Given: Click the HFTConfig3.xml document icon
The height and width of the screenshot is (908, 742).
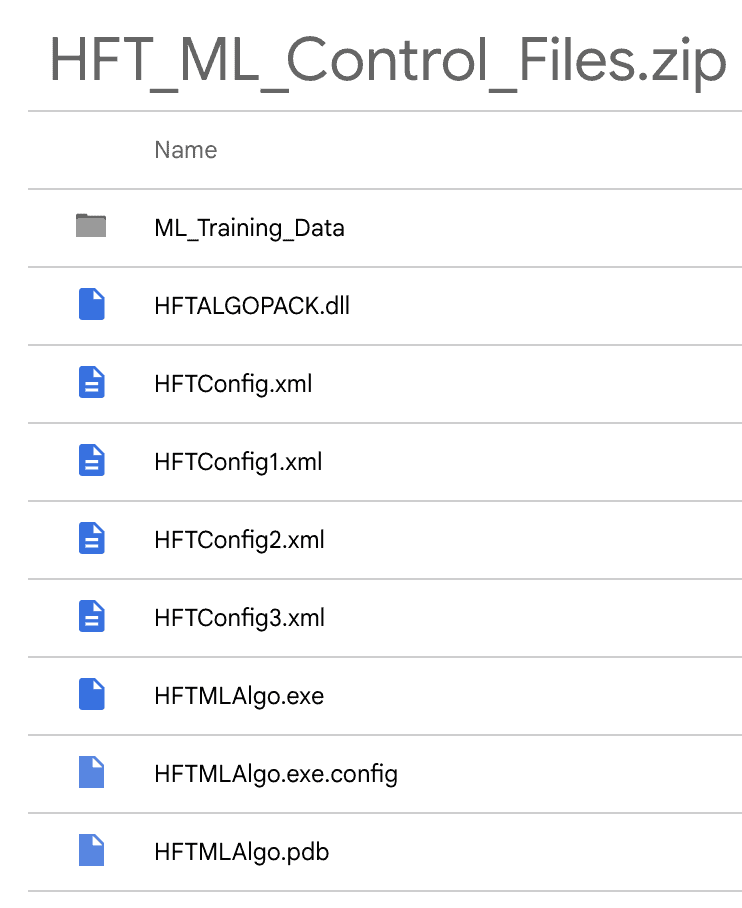Looking at the screenshot, I should (x=91, y=617).
